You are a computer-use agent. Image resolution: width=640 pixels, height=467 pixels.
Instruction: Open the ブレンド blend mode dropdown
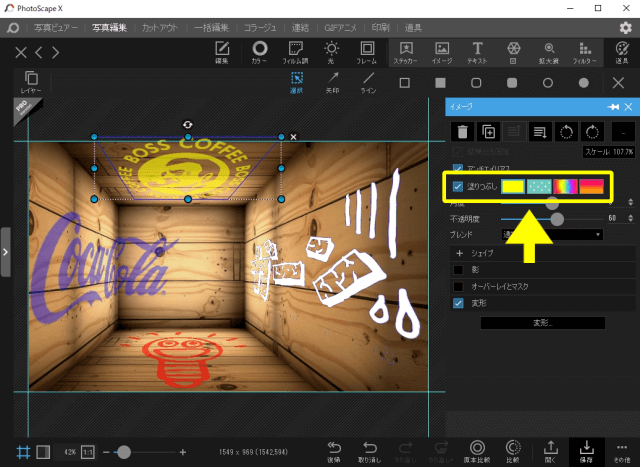[x=552, y=235]
